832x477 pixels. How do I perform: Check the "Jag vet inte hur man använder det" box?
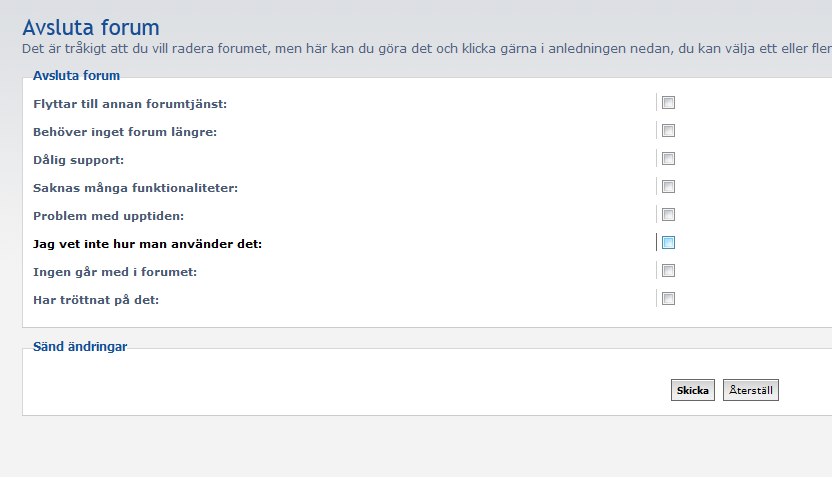click(x=668, y=242)
